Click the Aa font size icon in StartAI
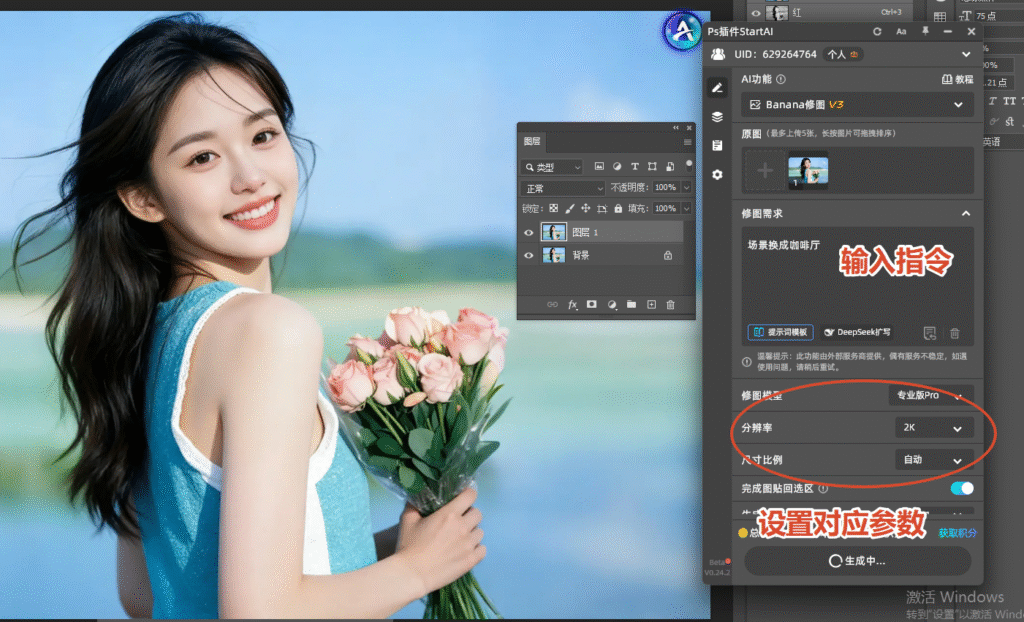 point(901,31)
